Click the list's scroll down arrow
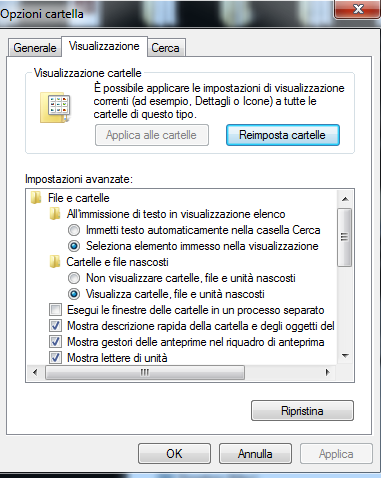The width and height of the screenshot is (381, 478). coord(345,356)
